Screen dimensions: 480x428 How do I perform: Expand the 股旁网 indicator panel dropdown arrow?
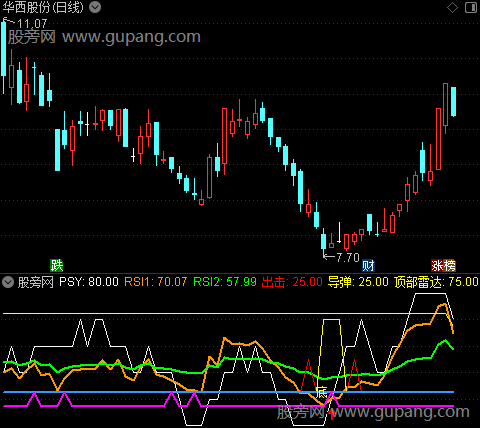(8, 282)
